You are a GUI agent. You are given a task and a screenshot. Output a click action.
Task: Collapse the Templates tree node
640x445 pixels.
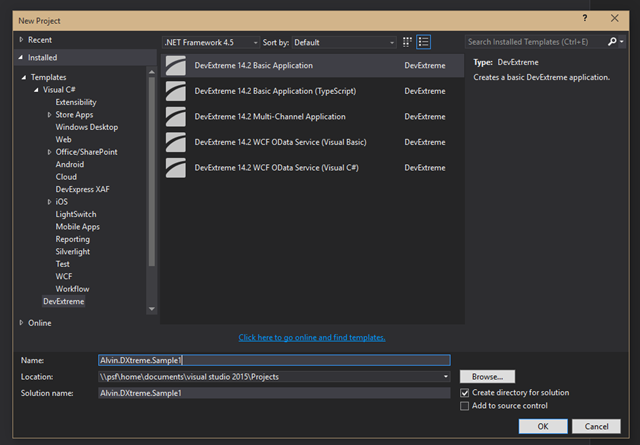pos(24,77)
